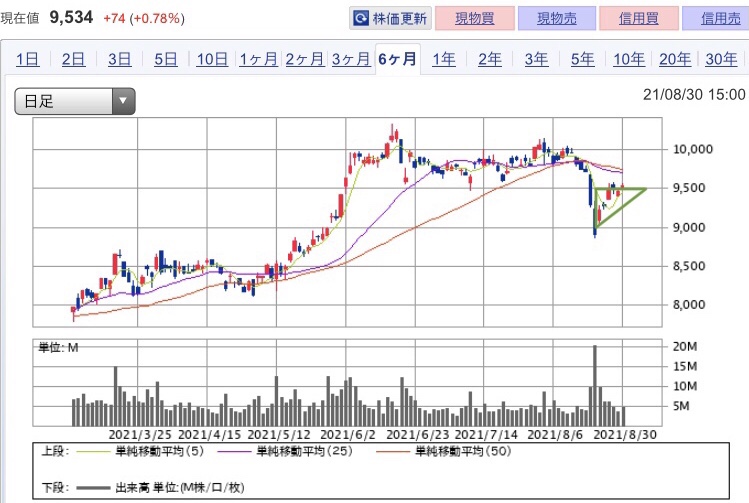This screenshot has height=503, width=749.
Task: Switch to the 1日 chart period tab
Action: (x=28, y=59)
